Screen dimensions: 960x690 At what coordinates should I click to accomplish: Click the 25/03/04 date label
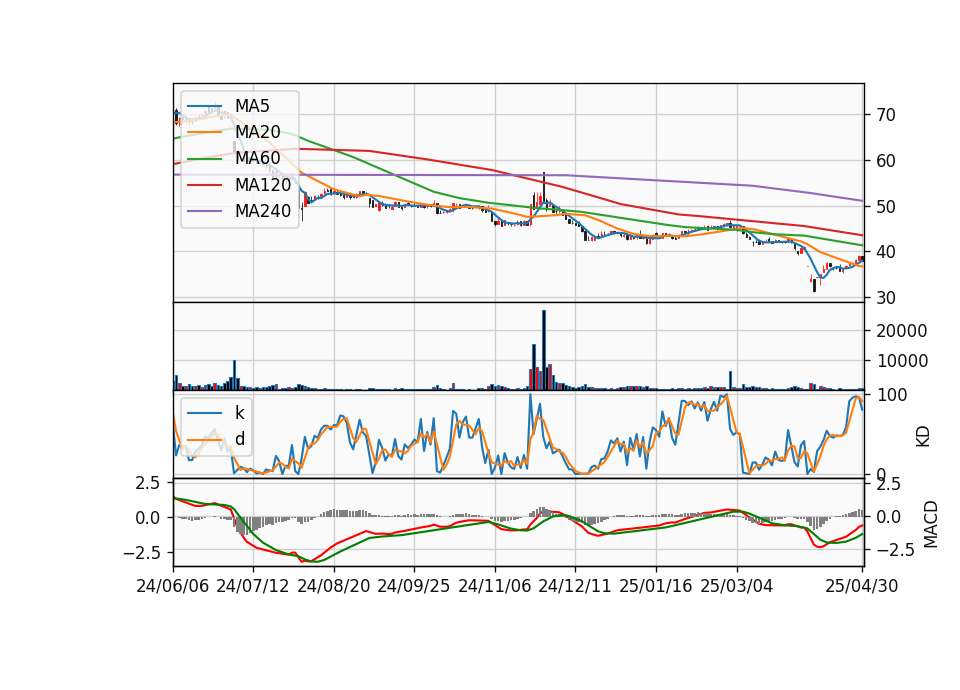coord(737,586)
